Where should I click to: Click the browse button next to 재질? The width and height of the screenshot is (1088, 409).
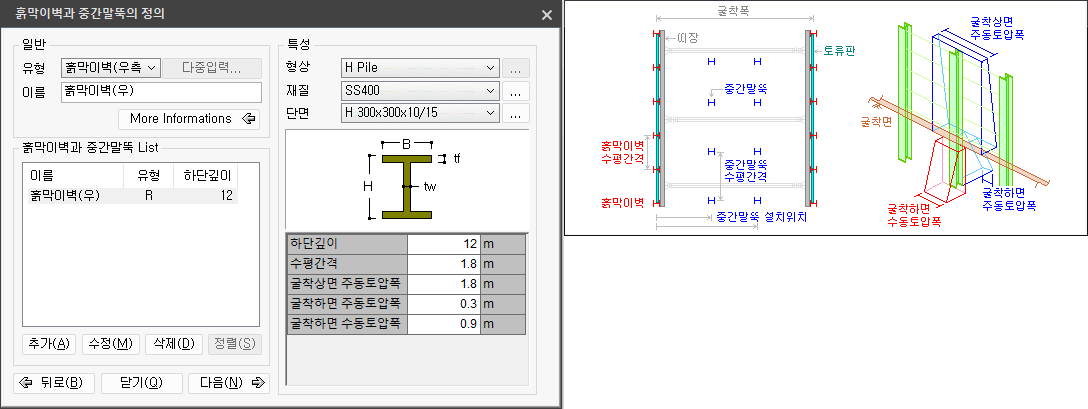(515, 91)
